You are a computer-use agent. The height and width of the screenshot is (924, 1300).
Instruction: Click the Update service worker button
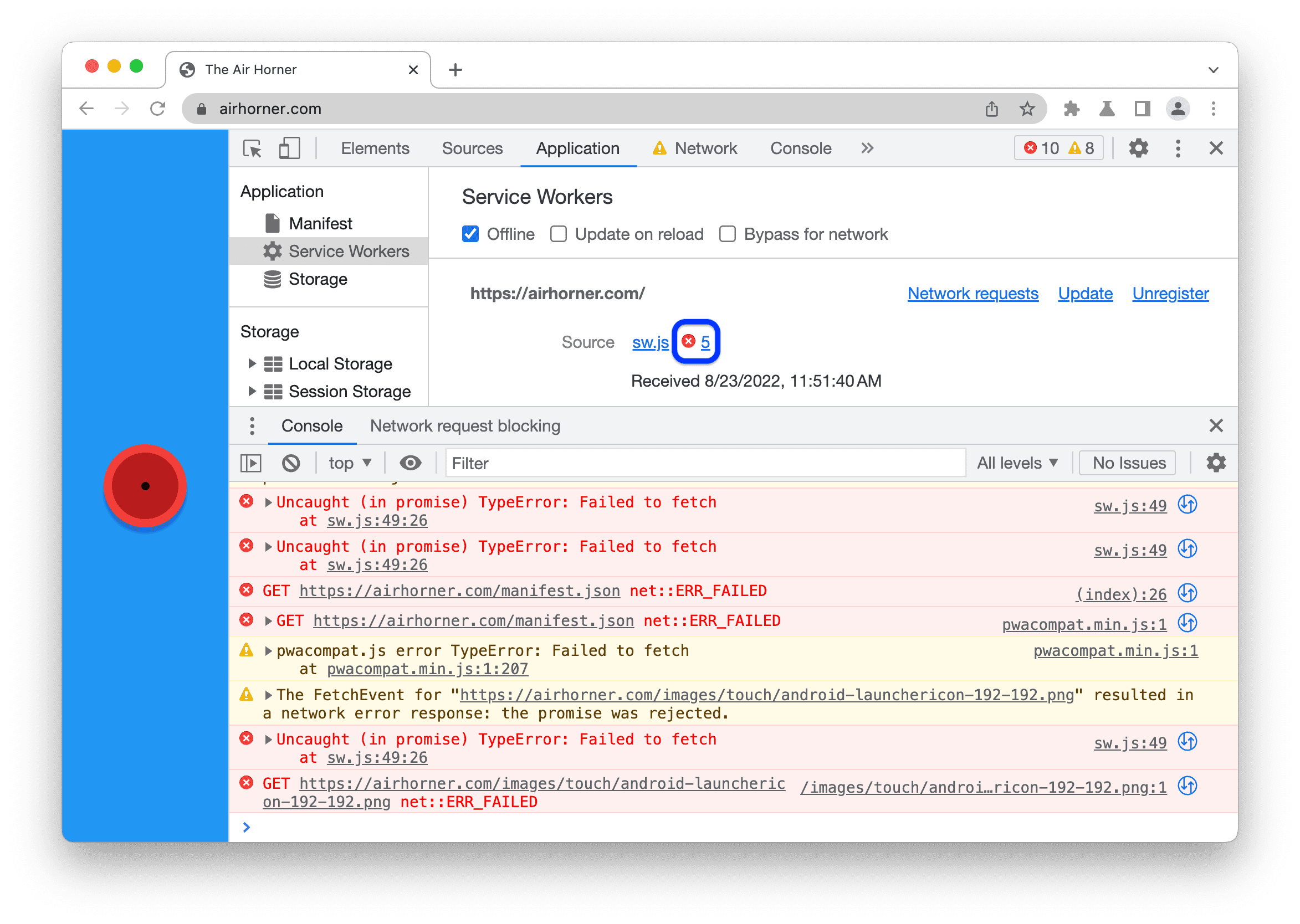[1085, 293]
